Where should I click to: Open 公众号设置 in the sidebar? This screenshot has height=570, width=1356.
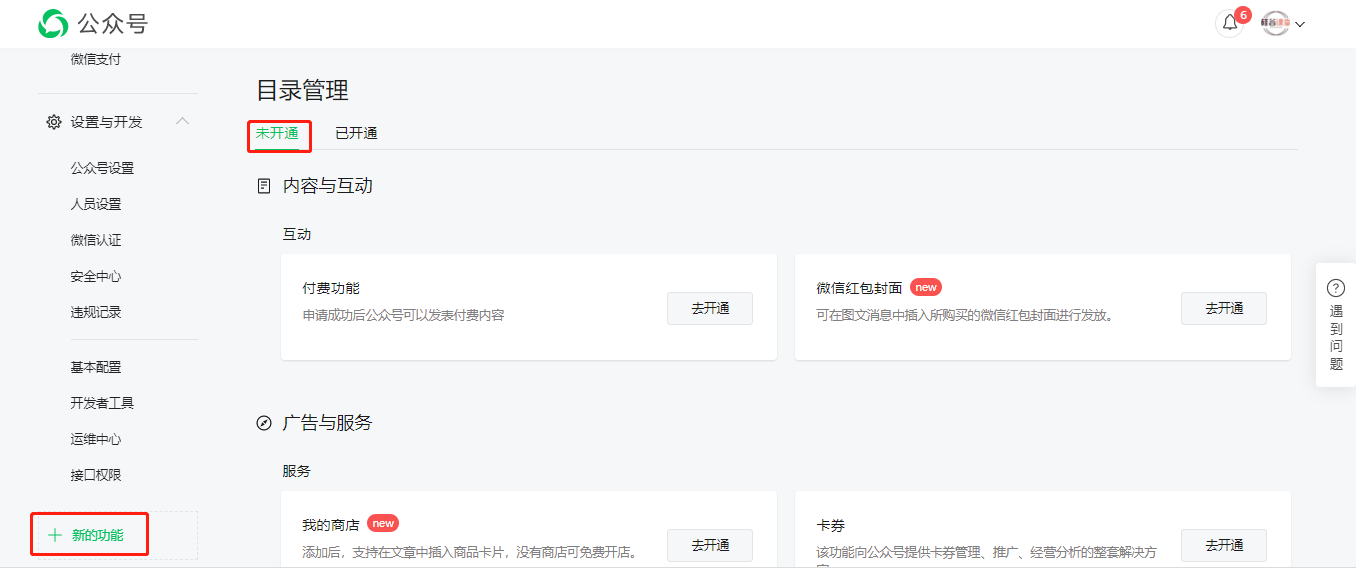(102, 168)
